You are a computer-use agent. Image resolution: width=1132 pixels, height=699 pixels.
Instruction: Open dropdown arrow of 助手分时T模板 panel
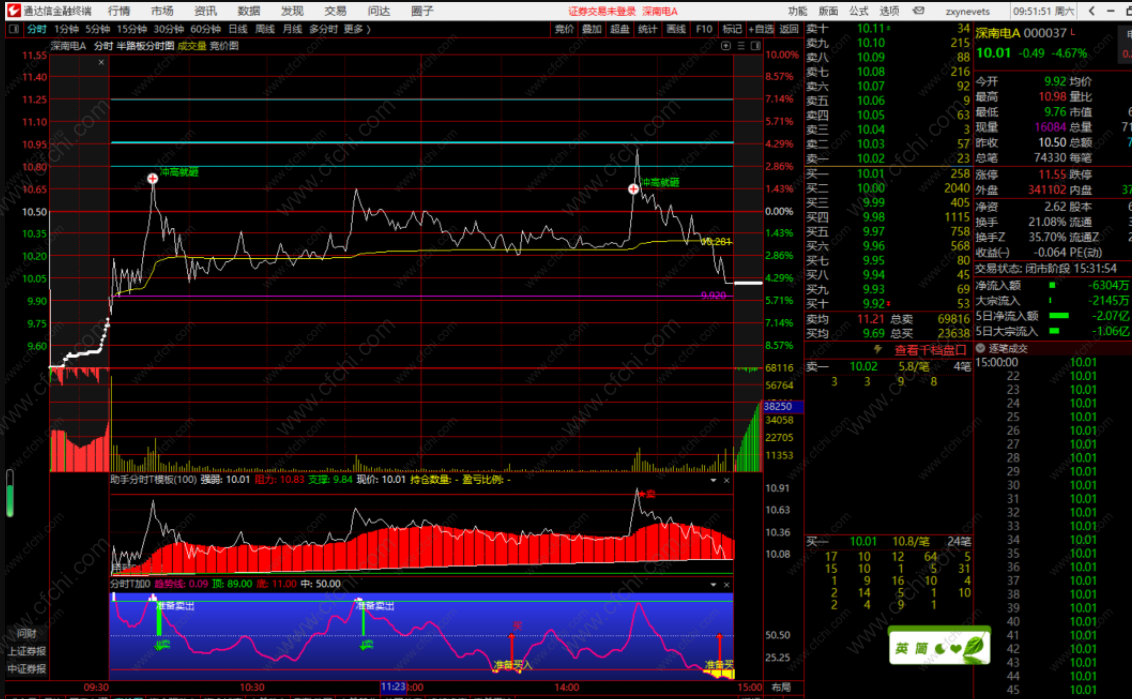point(713,480)
